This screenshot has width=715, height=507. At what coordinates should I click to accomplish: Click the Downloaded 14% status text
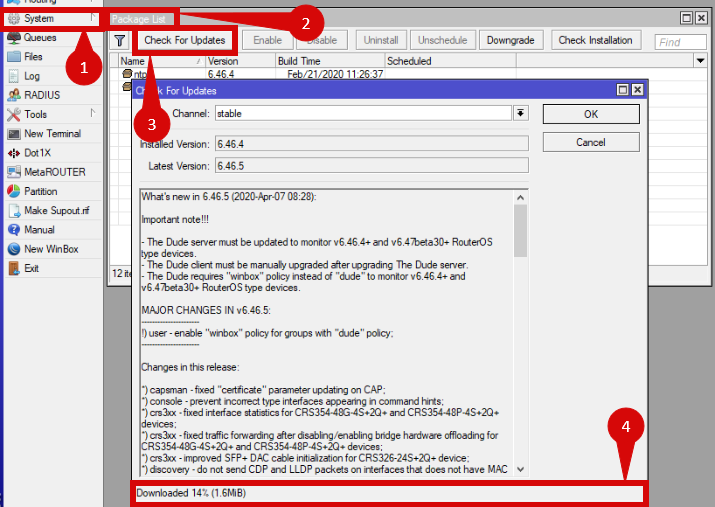[191, 493]
